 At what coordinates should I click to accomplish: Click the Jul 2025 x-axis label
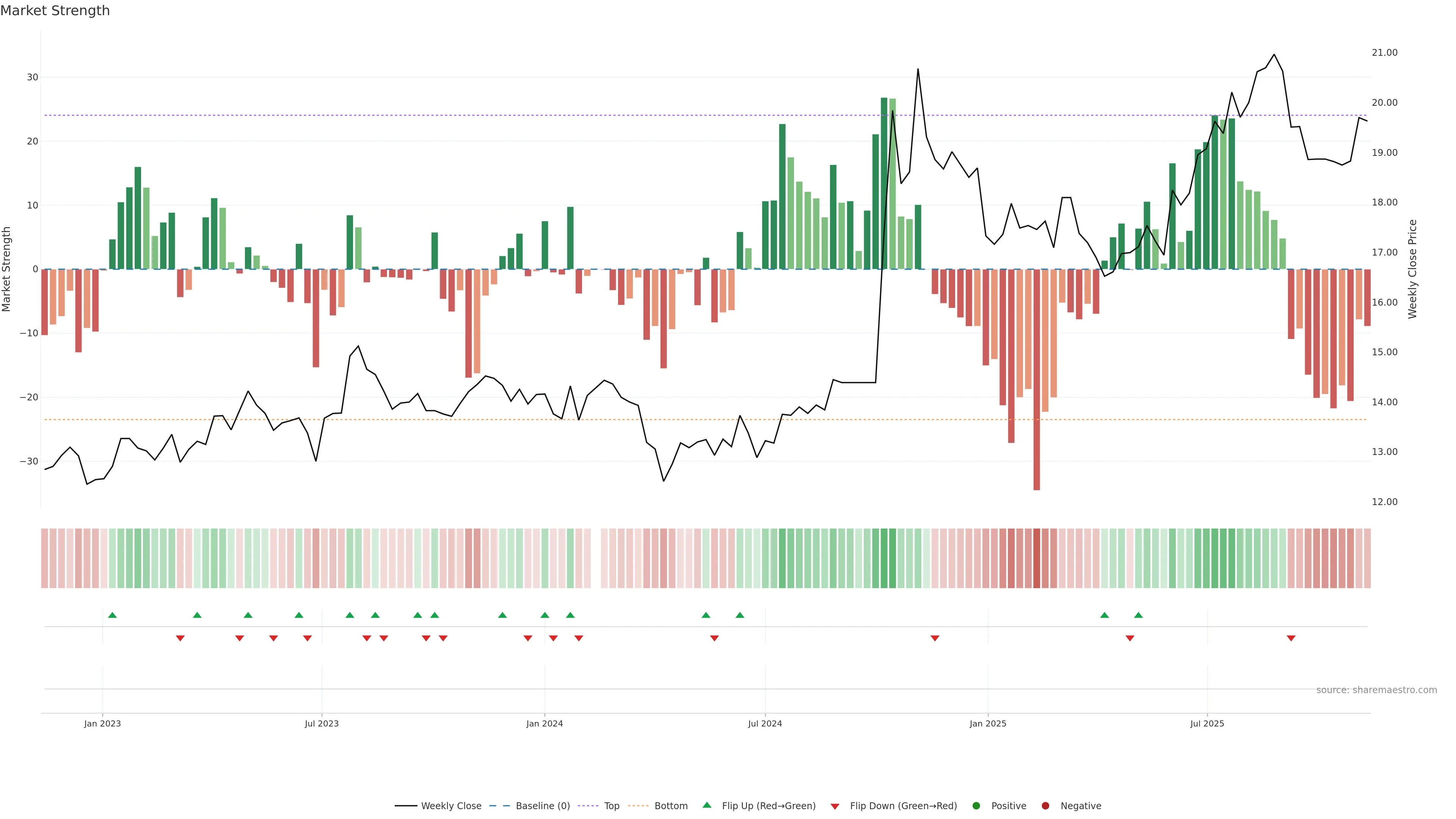[x=1207, y=723]
